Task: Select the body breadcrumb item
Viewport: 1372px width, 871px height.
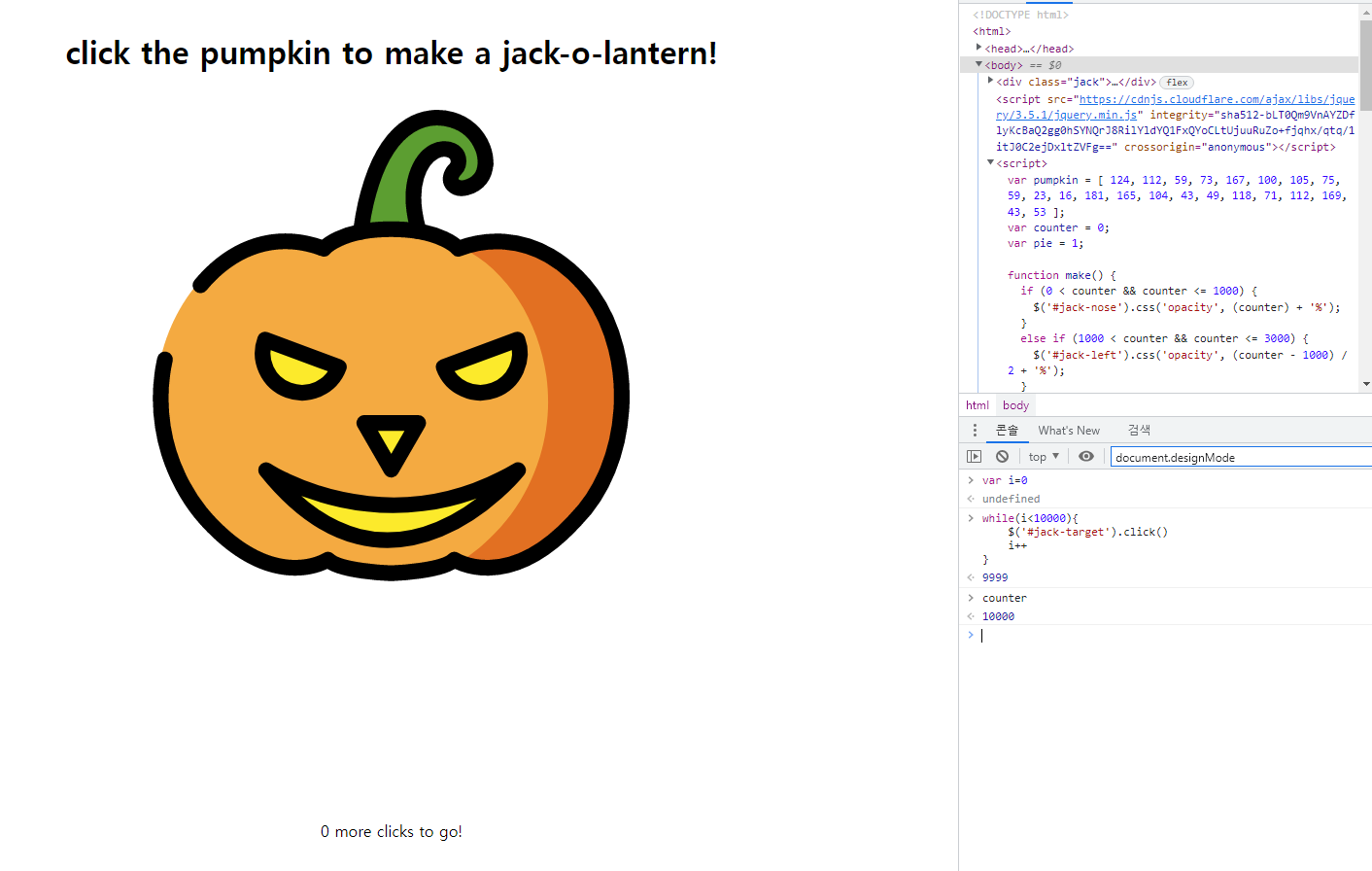Action: click(1015, 405)
